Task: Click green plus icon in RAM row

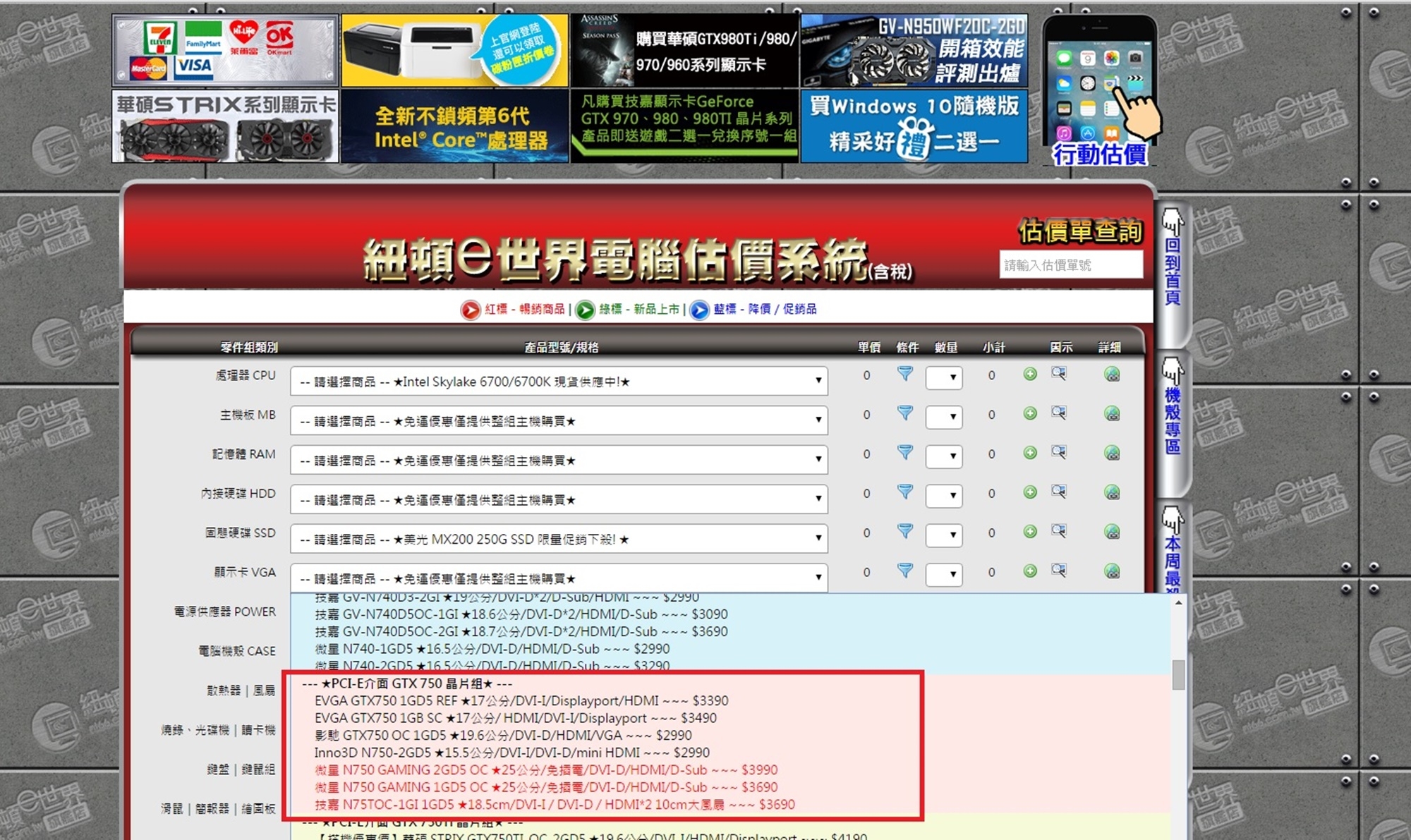Action: (x=1030, y=454)
